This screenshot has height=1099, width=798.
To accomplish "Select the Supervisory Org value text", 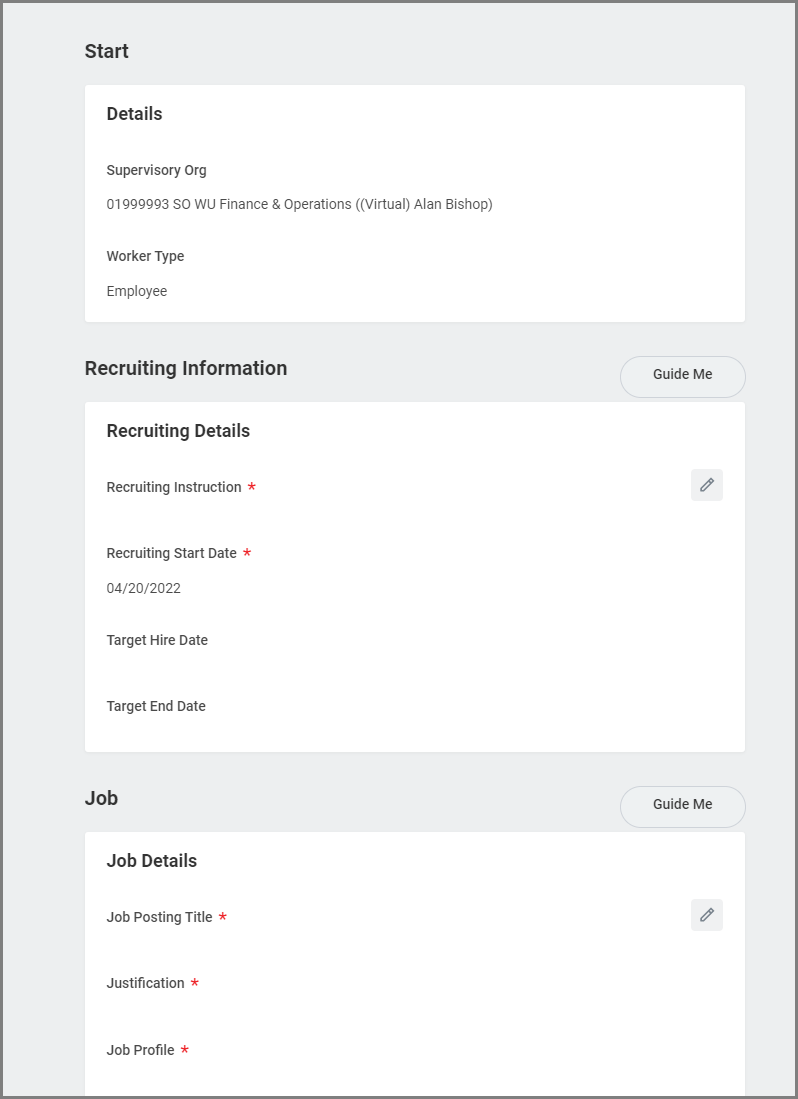I will [299, 204].
